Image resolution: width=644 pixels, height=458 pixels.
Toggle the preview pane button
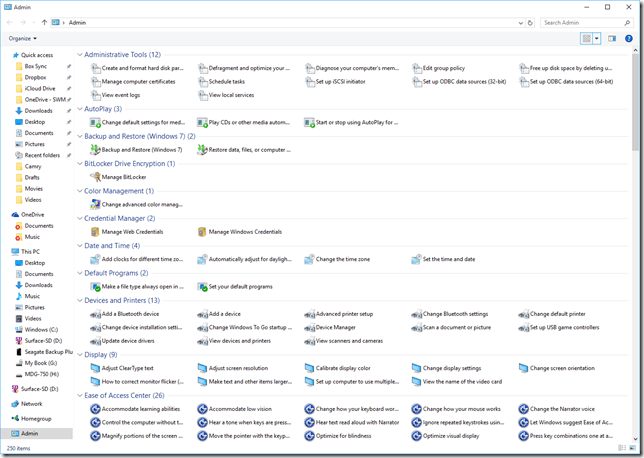[x=612, y=39]
